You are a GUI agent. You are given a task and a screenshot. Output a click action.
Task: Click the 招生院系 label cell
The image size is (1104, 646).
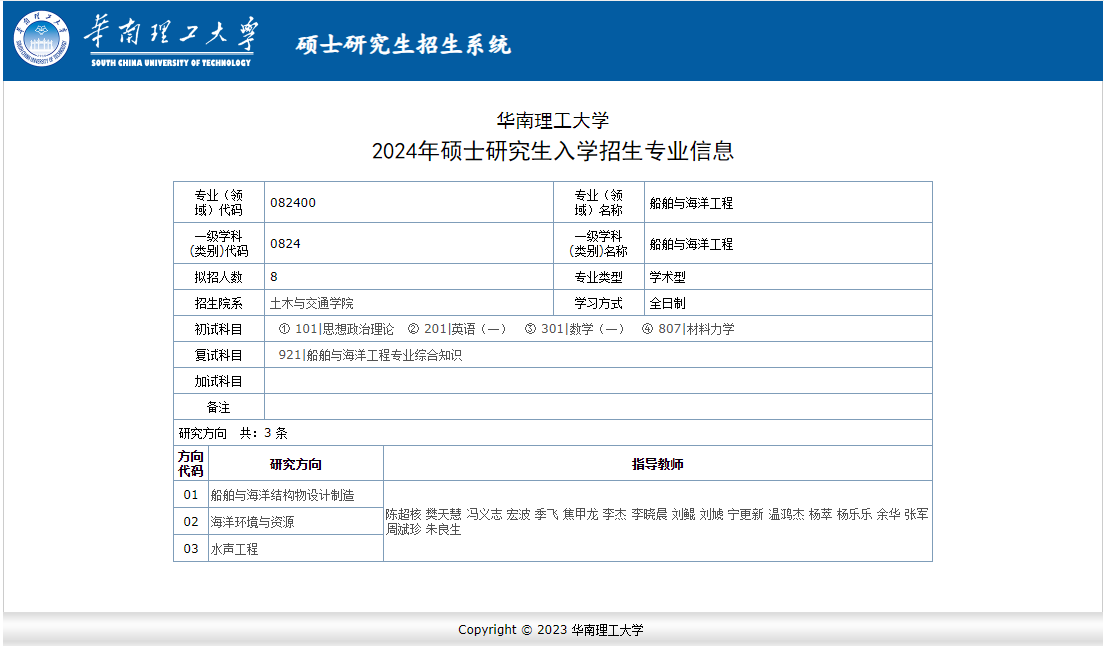219,303
